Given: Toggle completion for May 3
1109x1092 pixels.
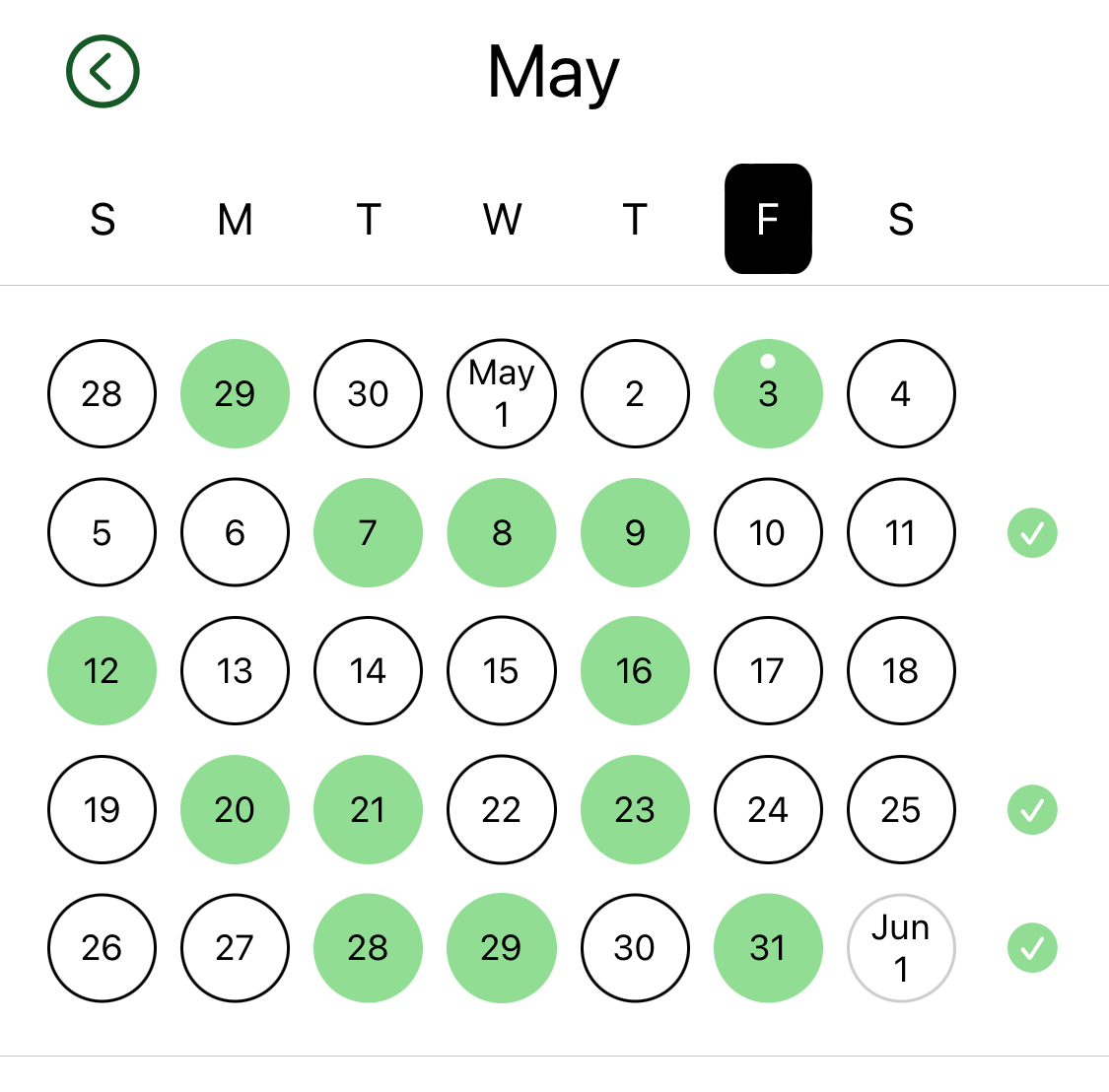Looking at the screenshot, I should point(768,394).
